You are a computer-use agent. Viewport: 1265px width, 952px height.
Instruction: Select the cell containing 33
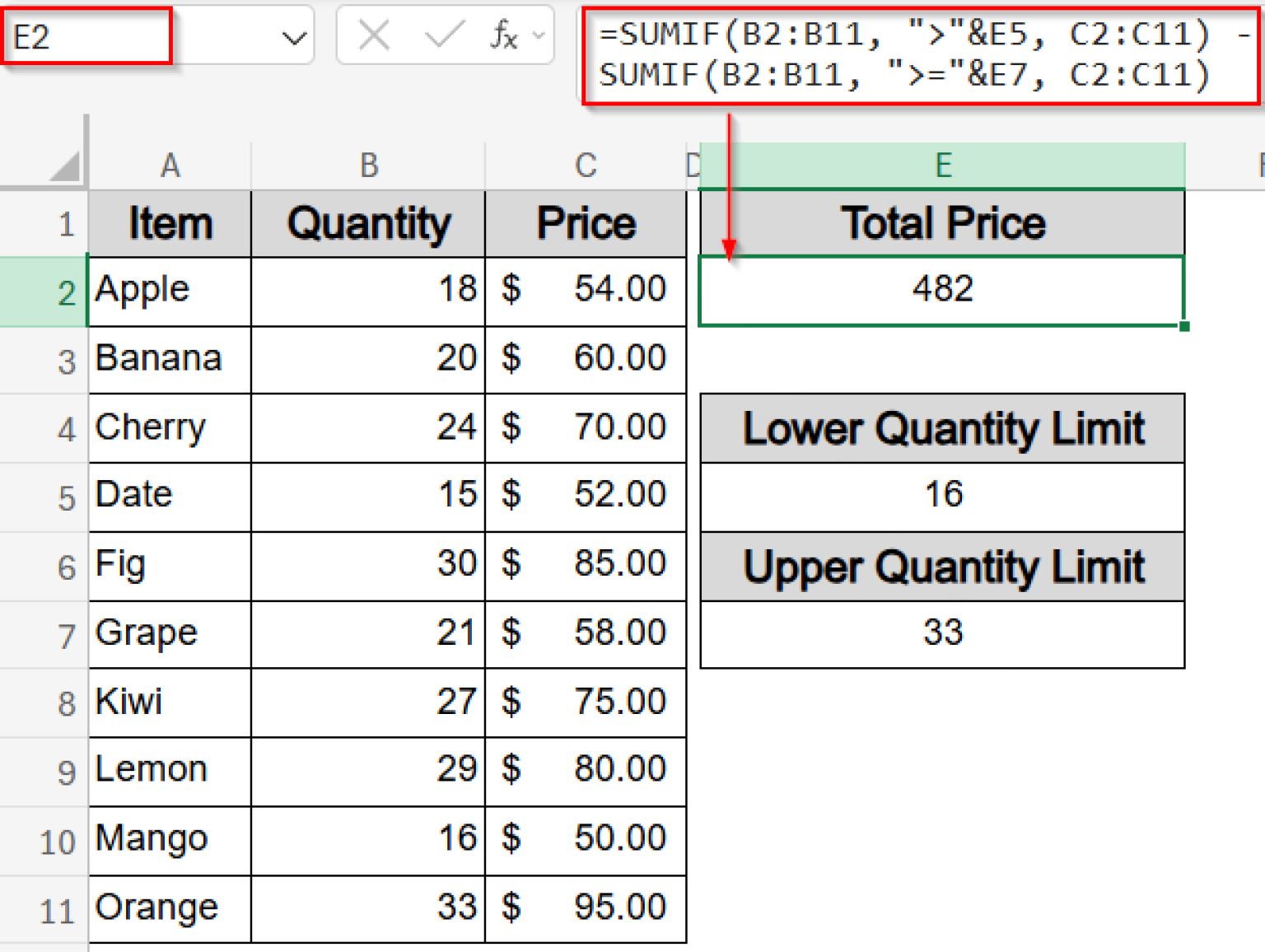tap(943, 633)
